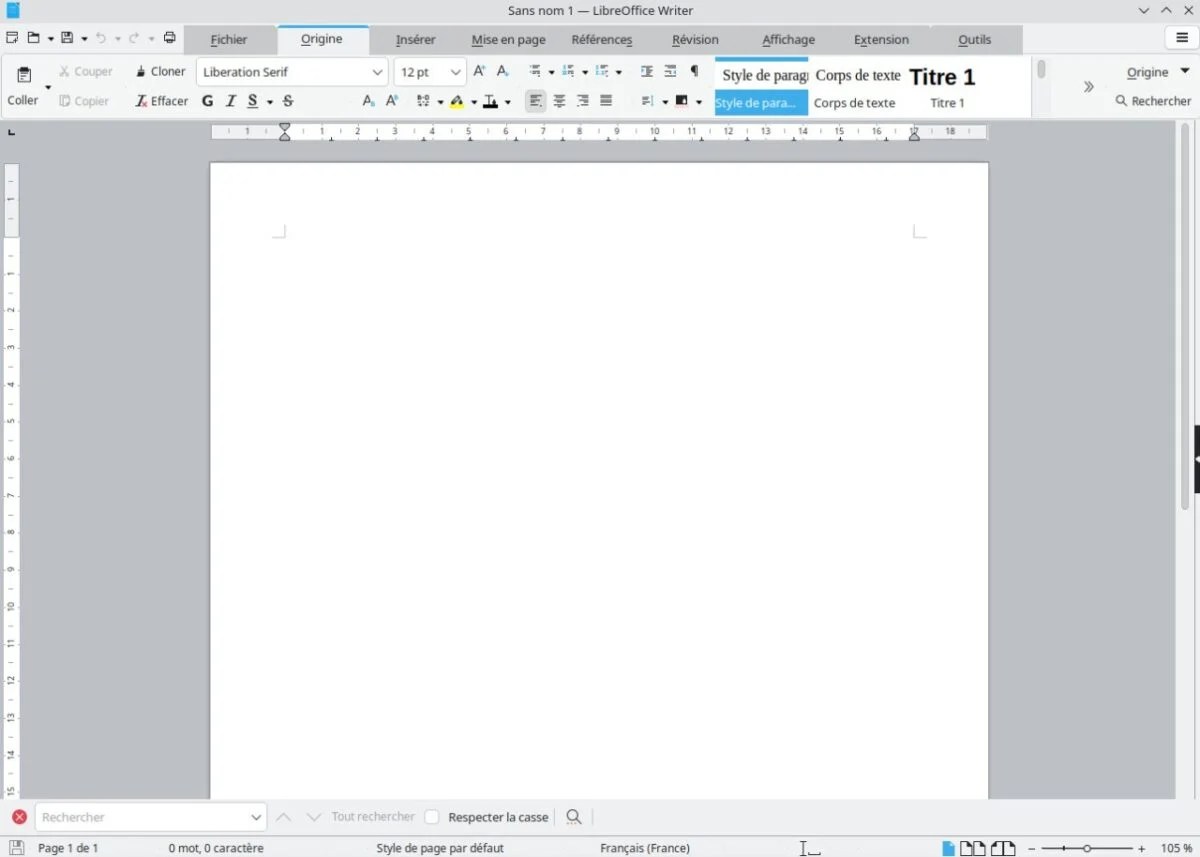Toggle formatting marks (pilcrow)
Image resolution: width=1200 pixels, height=857 pixels.
point(695,71)
